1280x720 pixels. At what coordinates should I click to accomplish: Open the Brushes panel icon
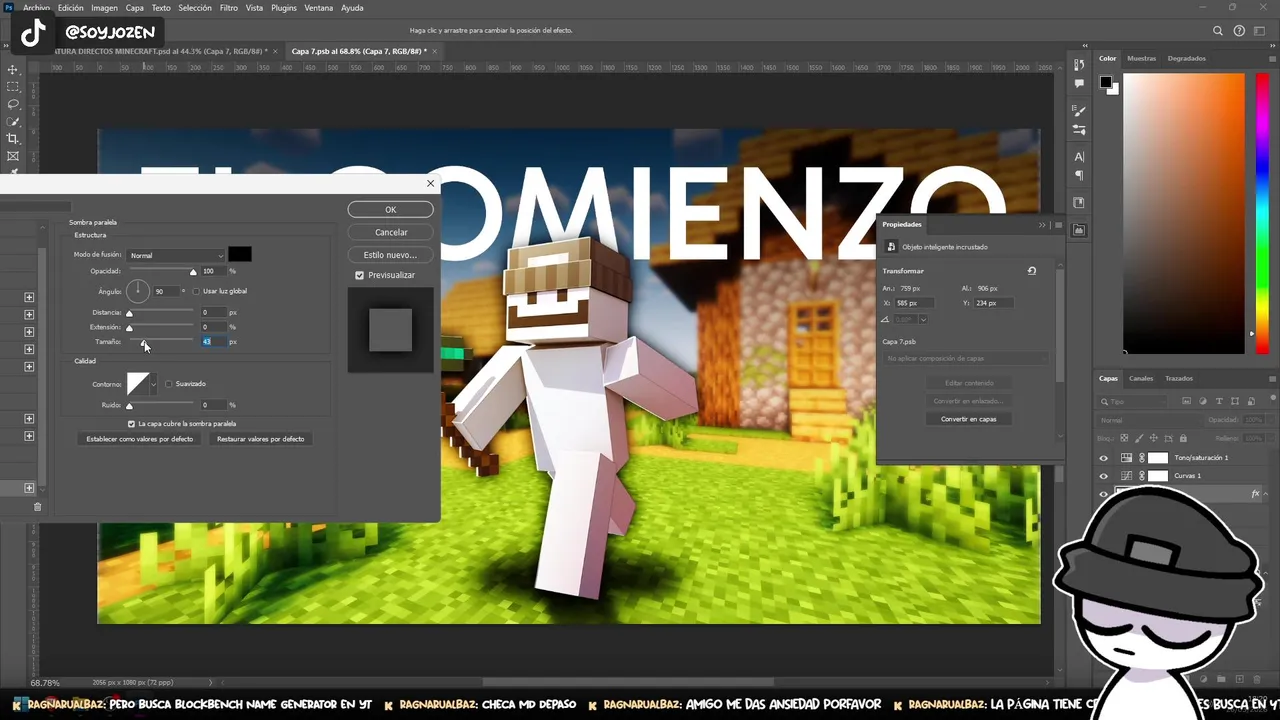click(1079, 110)
